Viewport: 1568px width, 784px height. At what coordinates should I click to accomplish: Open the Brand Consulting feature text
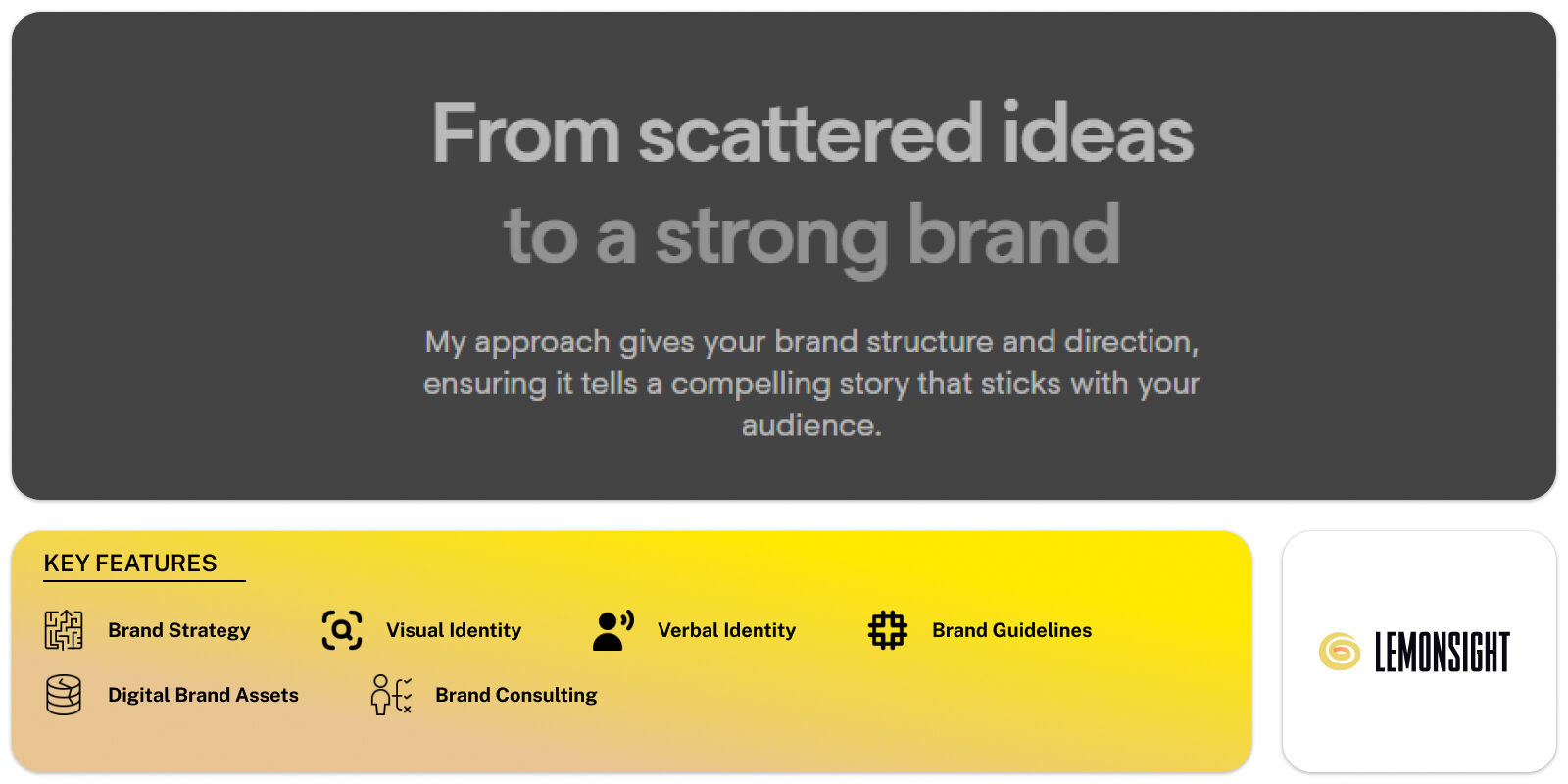tap(516, 695)
